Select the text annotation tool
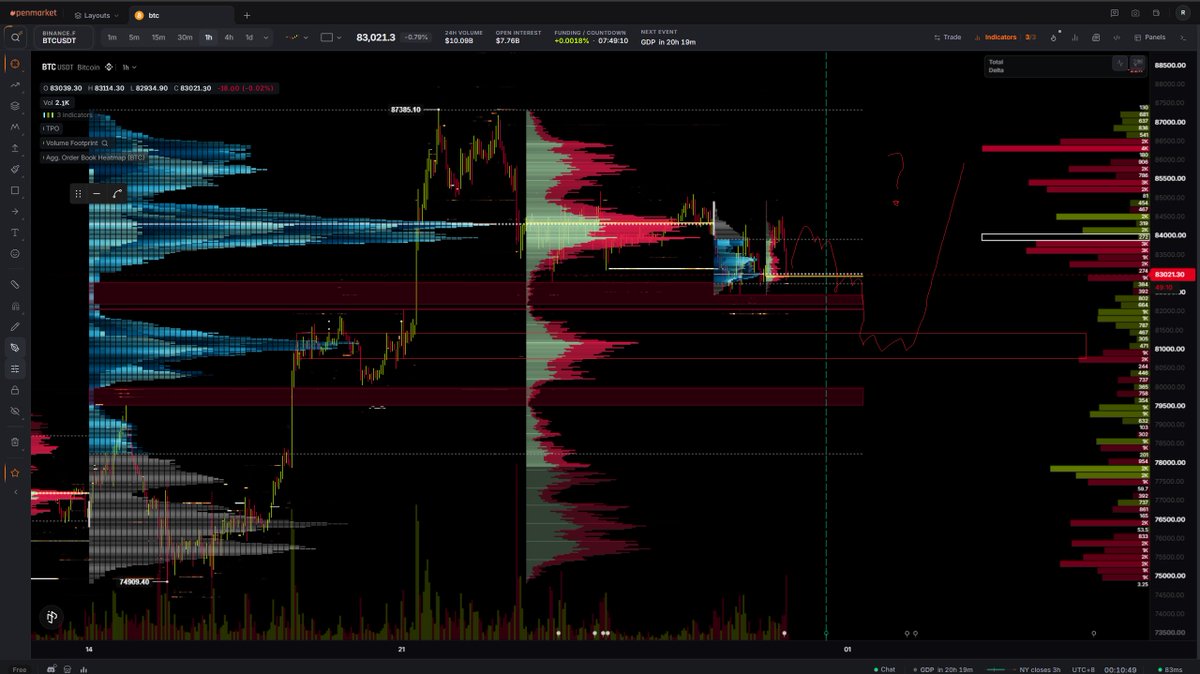1200x674 pixels. [15, 232]
